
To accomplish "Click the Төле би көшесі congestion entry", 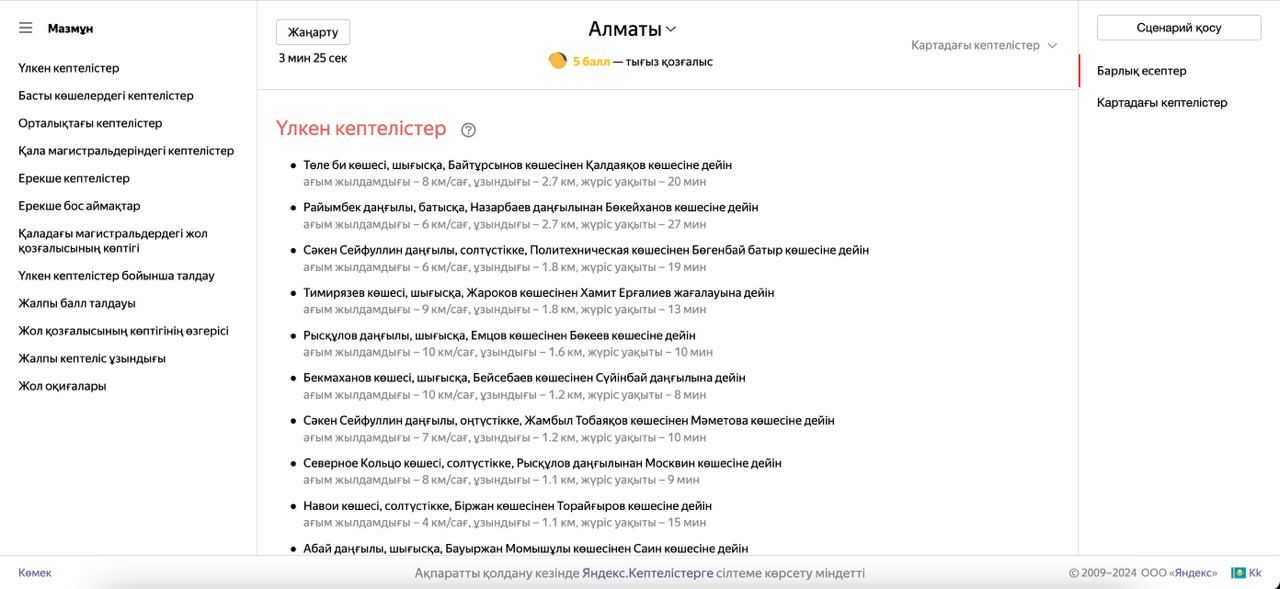I will [x=517, y=165].
